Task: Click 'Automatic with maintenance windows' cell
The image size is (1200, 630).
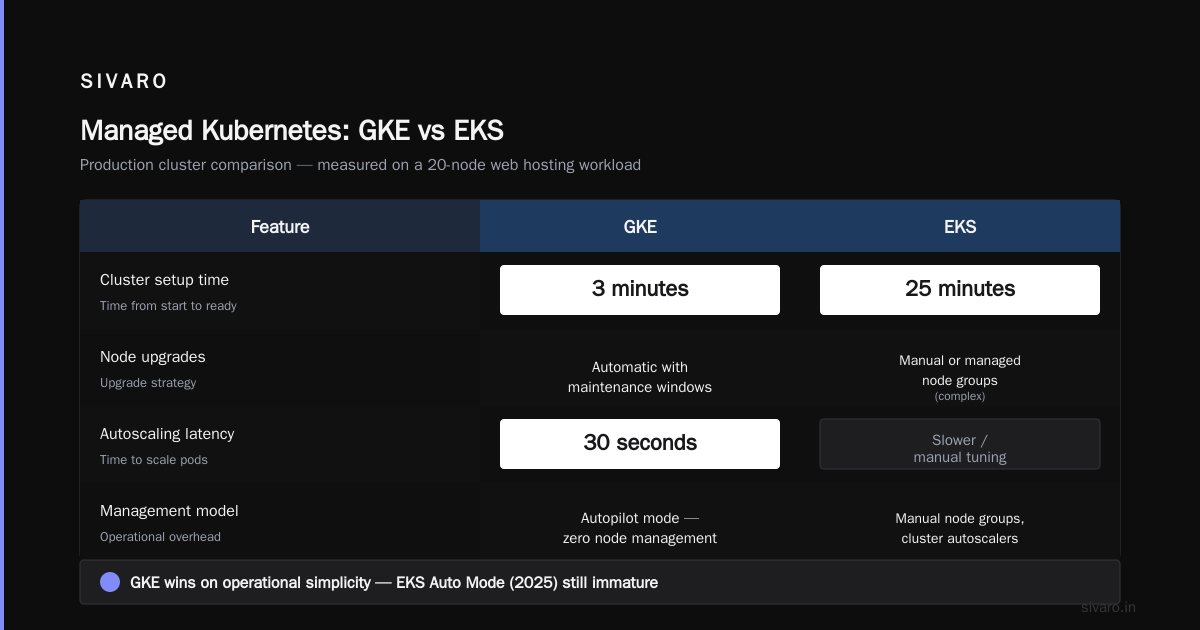Action: point(640,377)
